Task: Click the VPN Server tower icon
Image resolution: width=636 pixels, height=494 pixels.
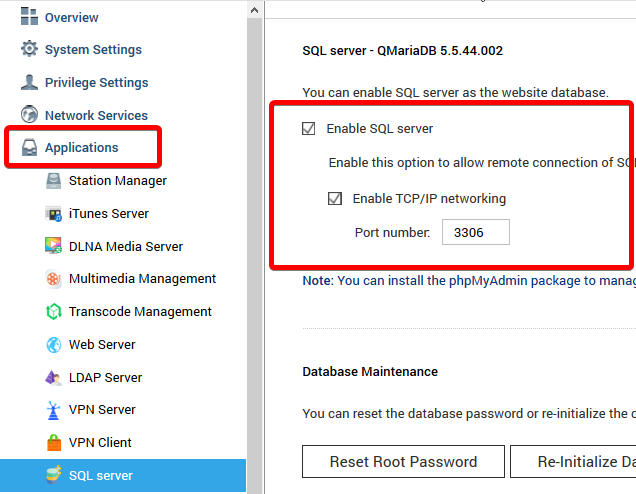Action: tap(54, 410)
